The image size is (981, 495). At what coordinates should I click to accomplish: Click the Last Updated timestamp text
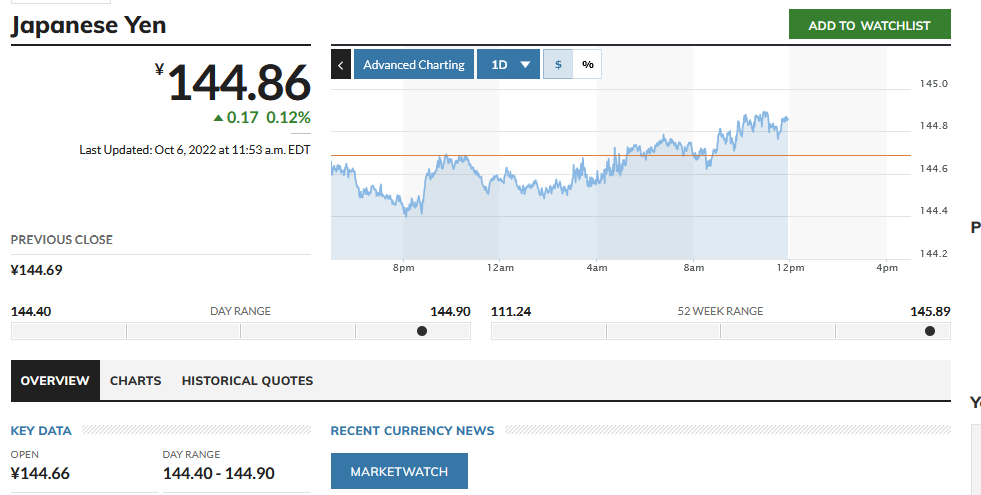(x=195, y=150)
